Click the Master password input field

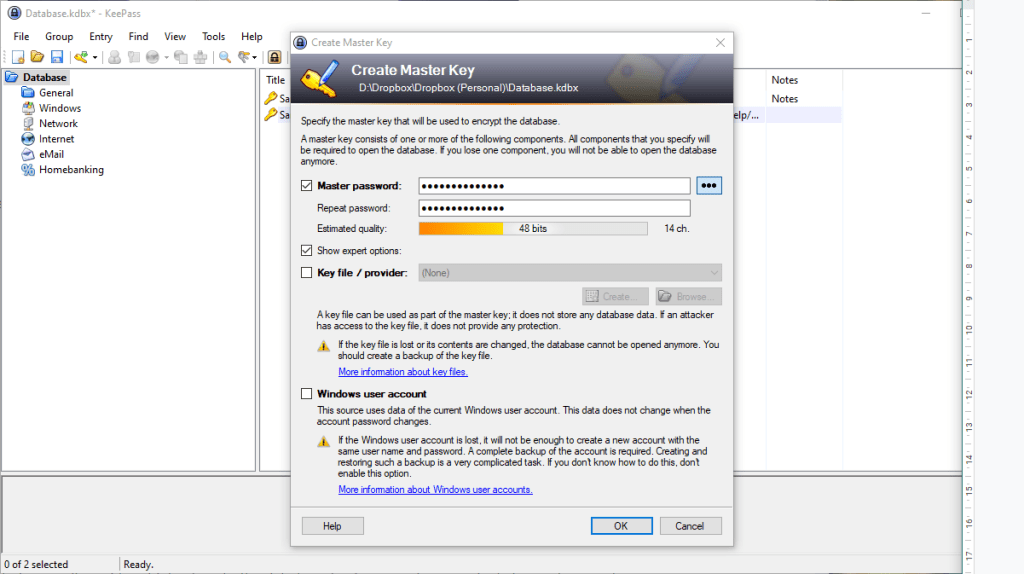point(554,186)
